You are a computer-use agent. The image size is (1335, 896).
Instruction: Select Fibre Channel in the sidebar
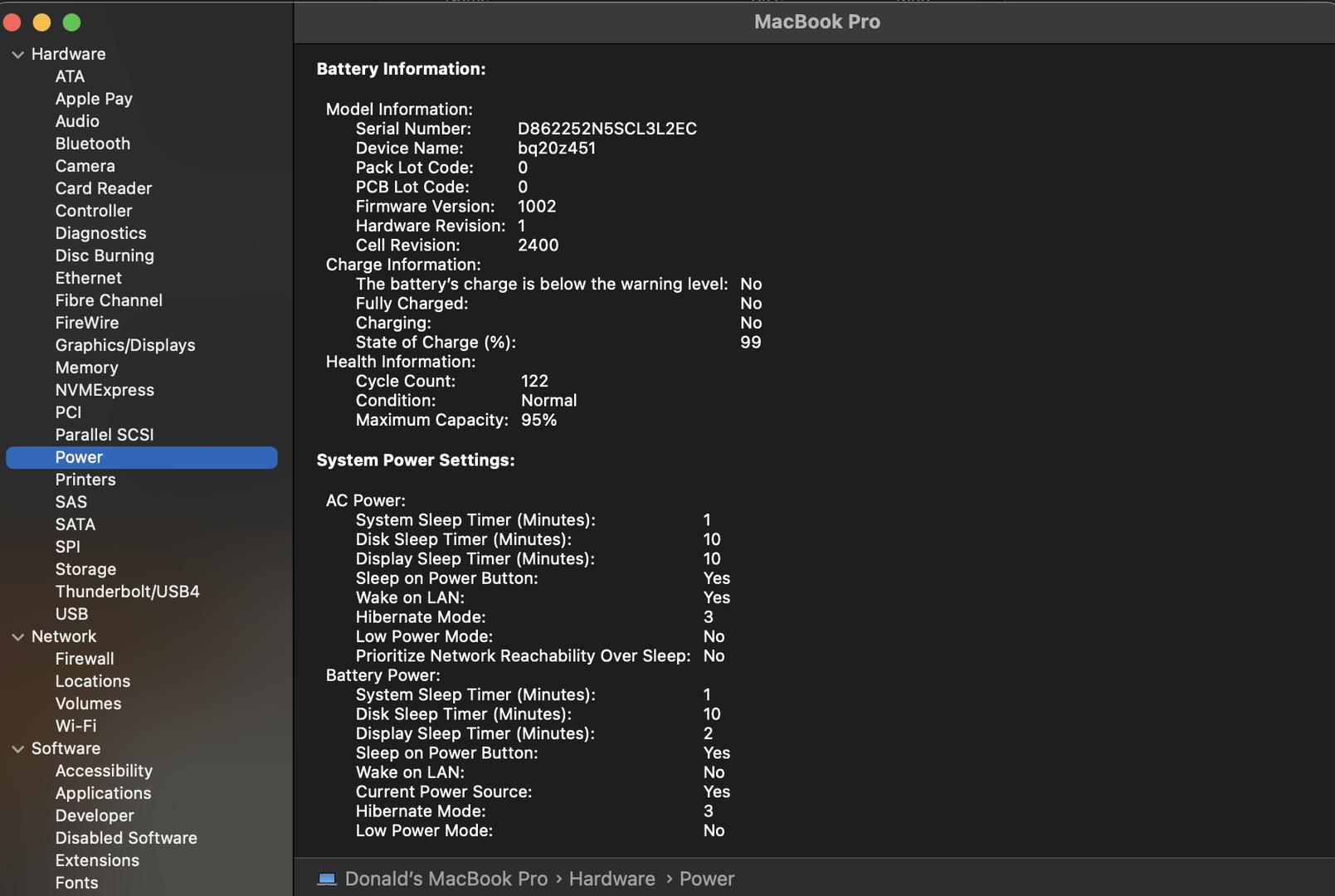(109, 300)
